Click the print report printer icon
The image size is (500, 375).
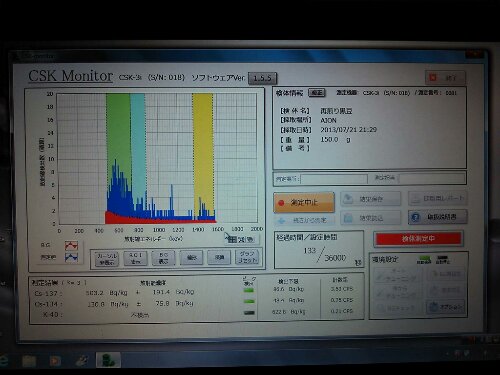coord(416,199)
